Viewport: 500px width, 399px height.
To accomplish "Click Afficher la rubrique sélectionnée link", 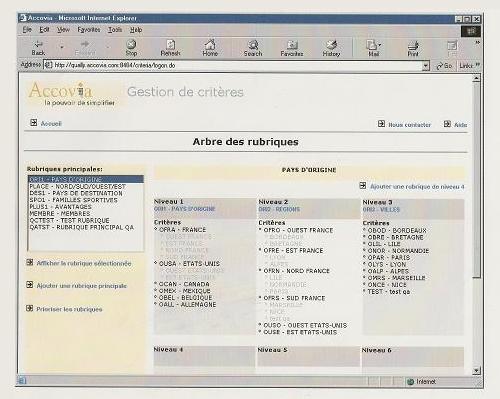I will click(x=84, y=263).
